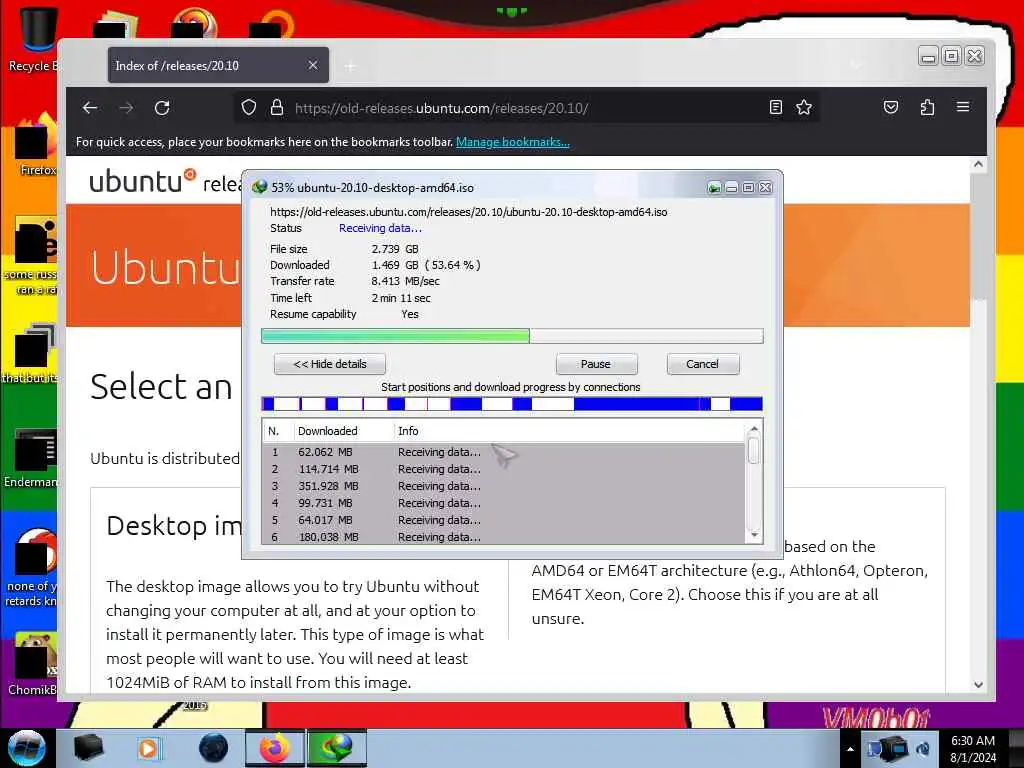Viewport: 1024px width, 768px height.
Task: Click the blue connections progress strip
Action: pos(512,404)
